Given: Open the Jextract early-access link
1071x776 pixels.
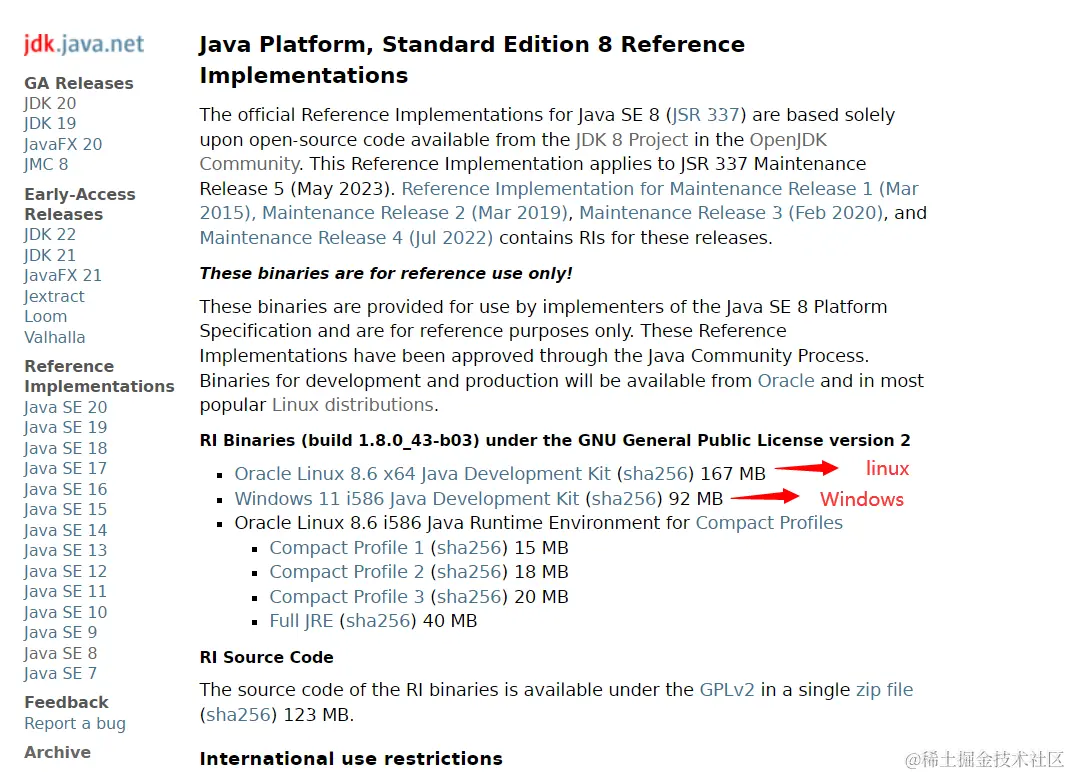Looking at the screenshot, I should (x=54, y=296).
